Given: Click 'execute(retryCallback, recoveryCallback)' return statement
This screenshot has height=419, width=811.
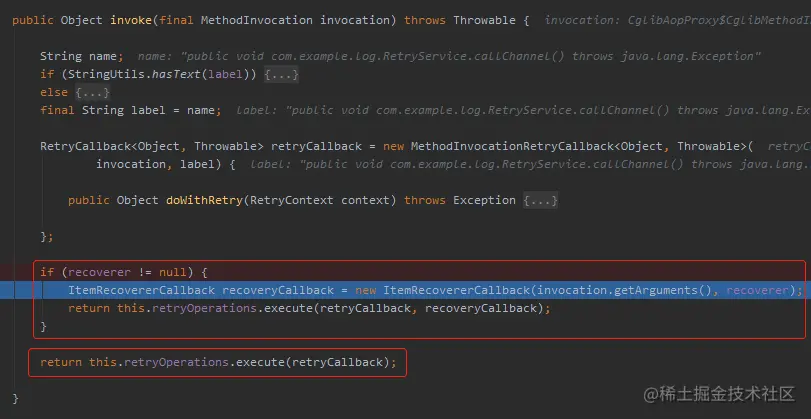Looking at the screenshot, I should pyautogui.click(x=404, y=308).
